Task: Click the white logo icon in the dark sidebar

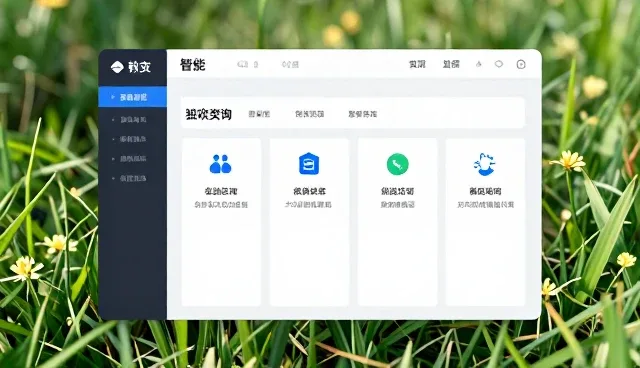Action: pos(117,67)
